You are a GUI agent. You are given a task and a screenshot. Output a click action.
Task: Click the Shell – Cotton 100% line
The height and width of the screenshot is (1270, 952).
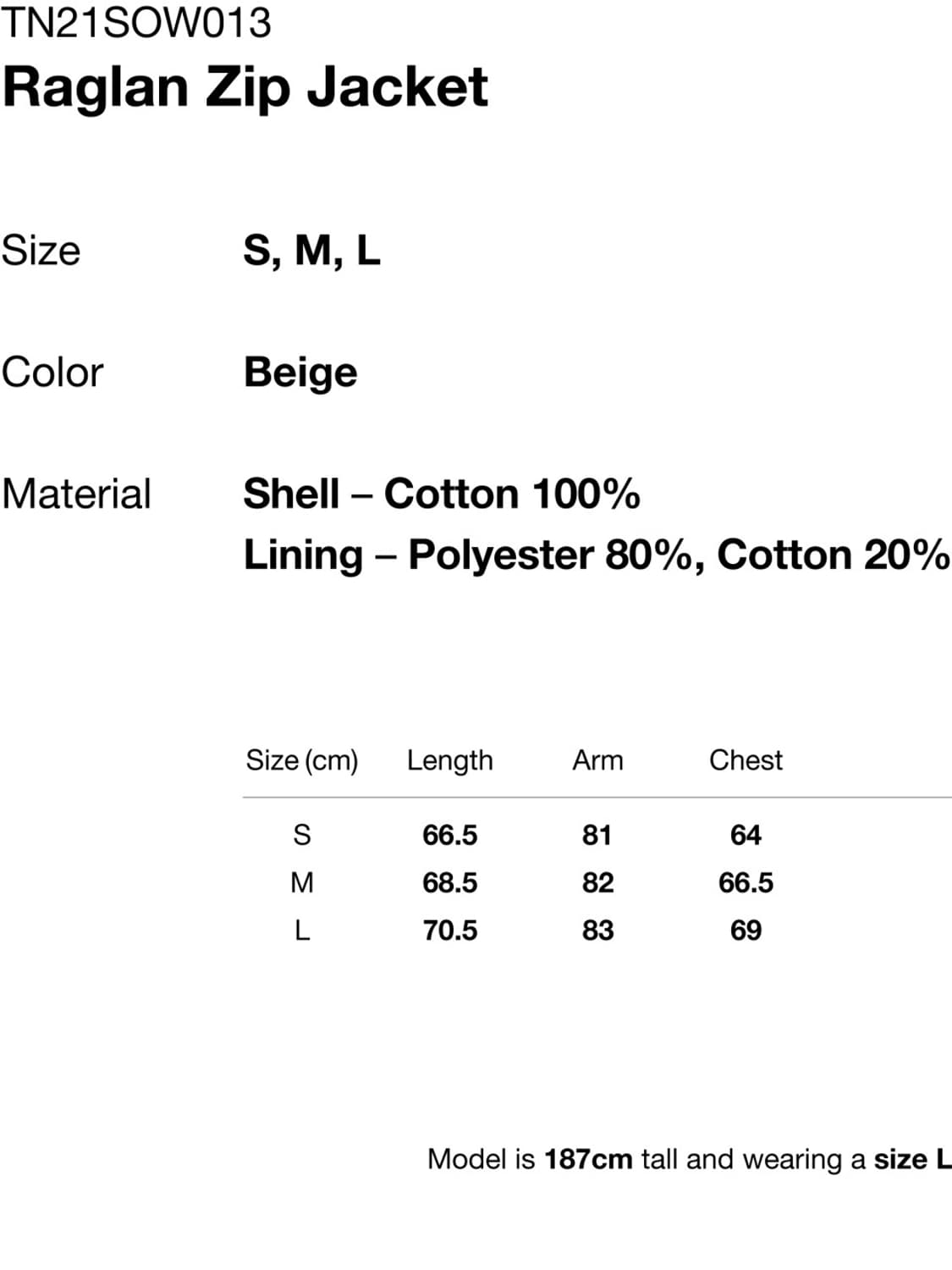pos(441,494)
